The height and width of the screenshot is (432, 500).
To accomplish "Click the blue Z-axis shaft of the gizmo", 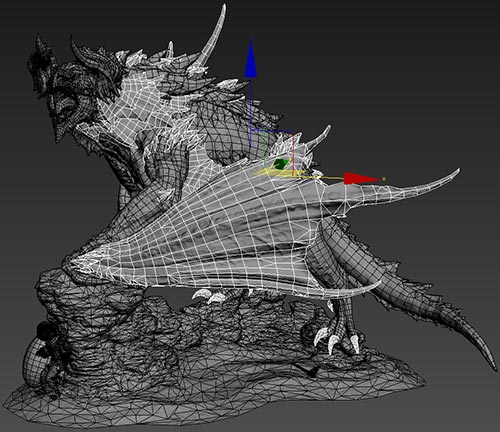I will [x=251, y=103].
